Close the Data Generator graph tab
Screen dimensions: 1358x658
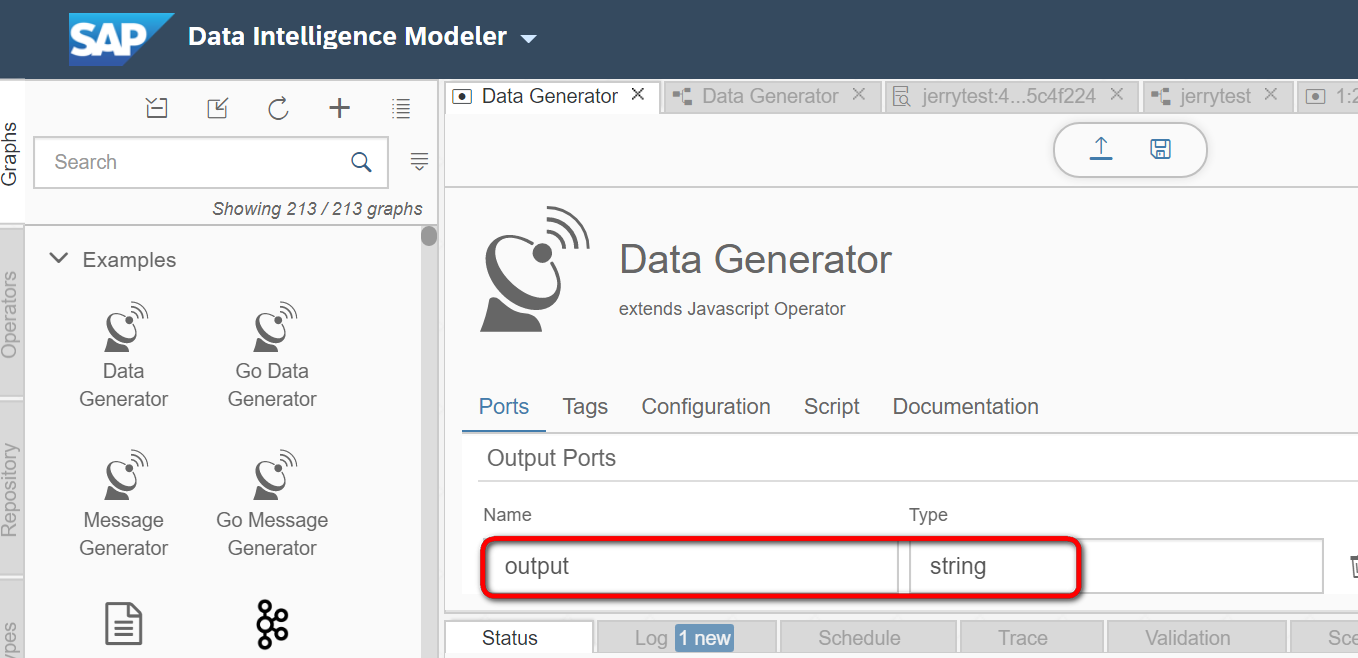click(x=858, y=95)
